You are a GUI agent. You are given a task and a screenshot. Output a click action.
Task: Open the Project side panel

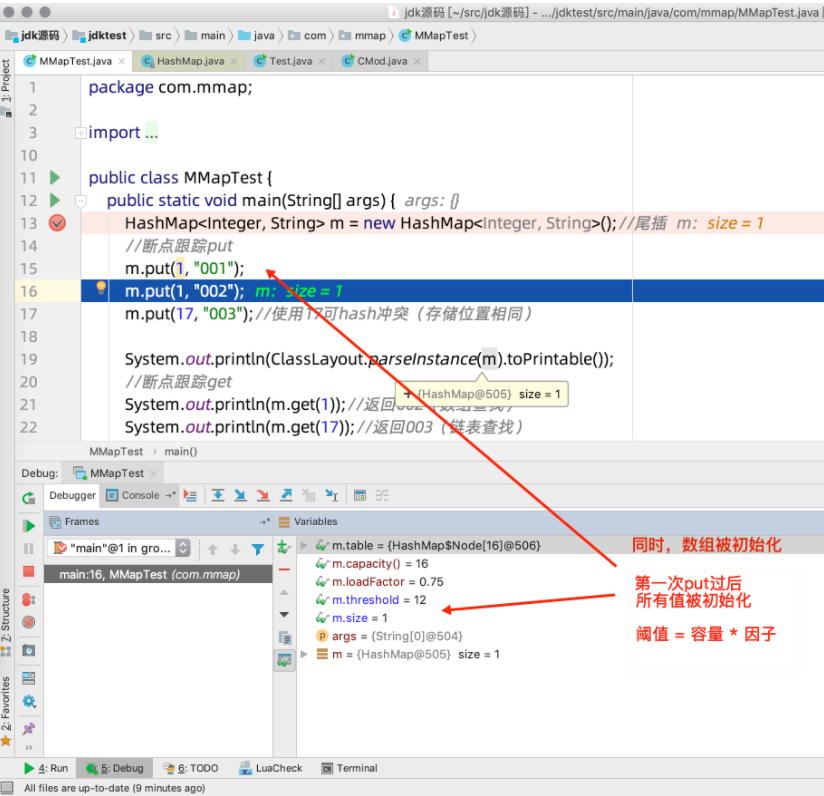point(6,88)
